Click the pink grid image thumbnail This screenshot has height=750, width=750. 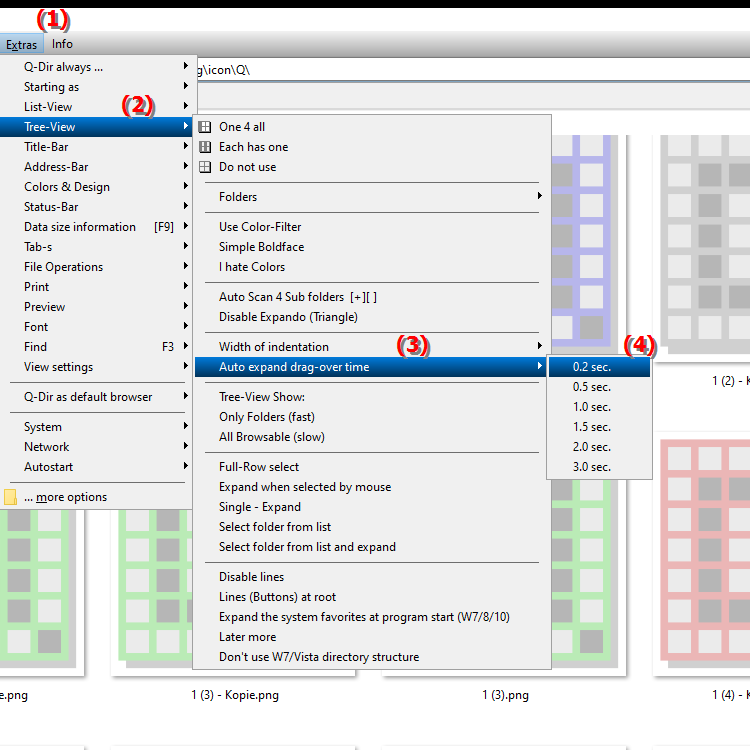705,552
